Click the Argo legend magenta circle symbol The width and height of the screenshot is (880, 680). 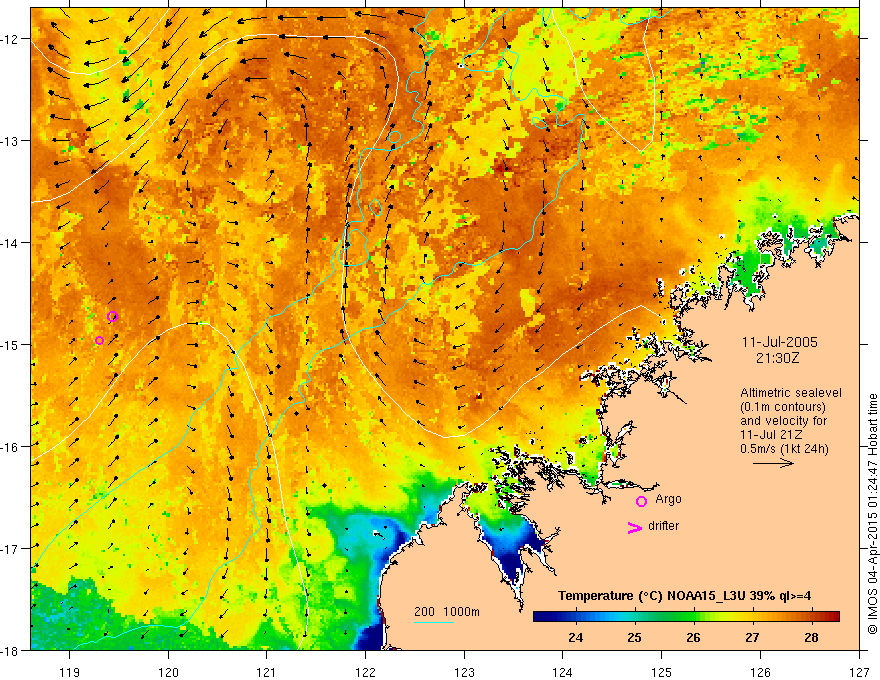641,501
